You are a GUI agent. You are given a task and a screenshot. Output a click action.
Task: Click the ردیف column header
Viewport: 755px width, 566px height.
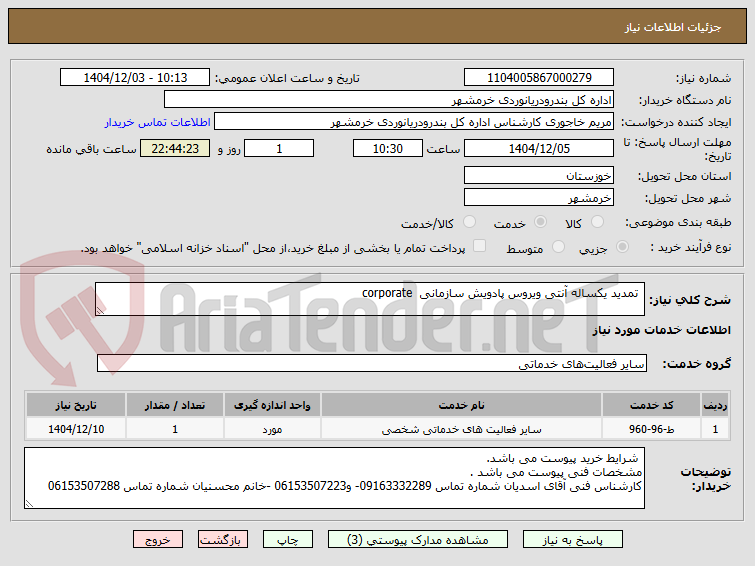pos(715,405)
